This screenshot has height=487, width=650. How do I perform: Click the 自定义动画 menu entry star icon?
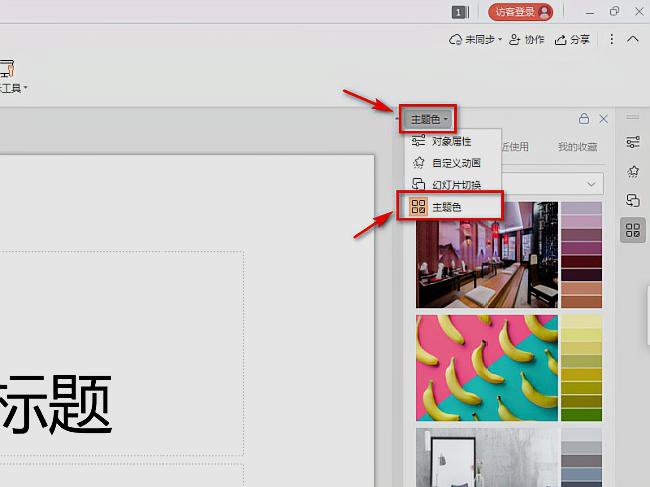(419, 162)
